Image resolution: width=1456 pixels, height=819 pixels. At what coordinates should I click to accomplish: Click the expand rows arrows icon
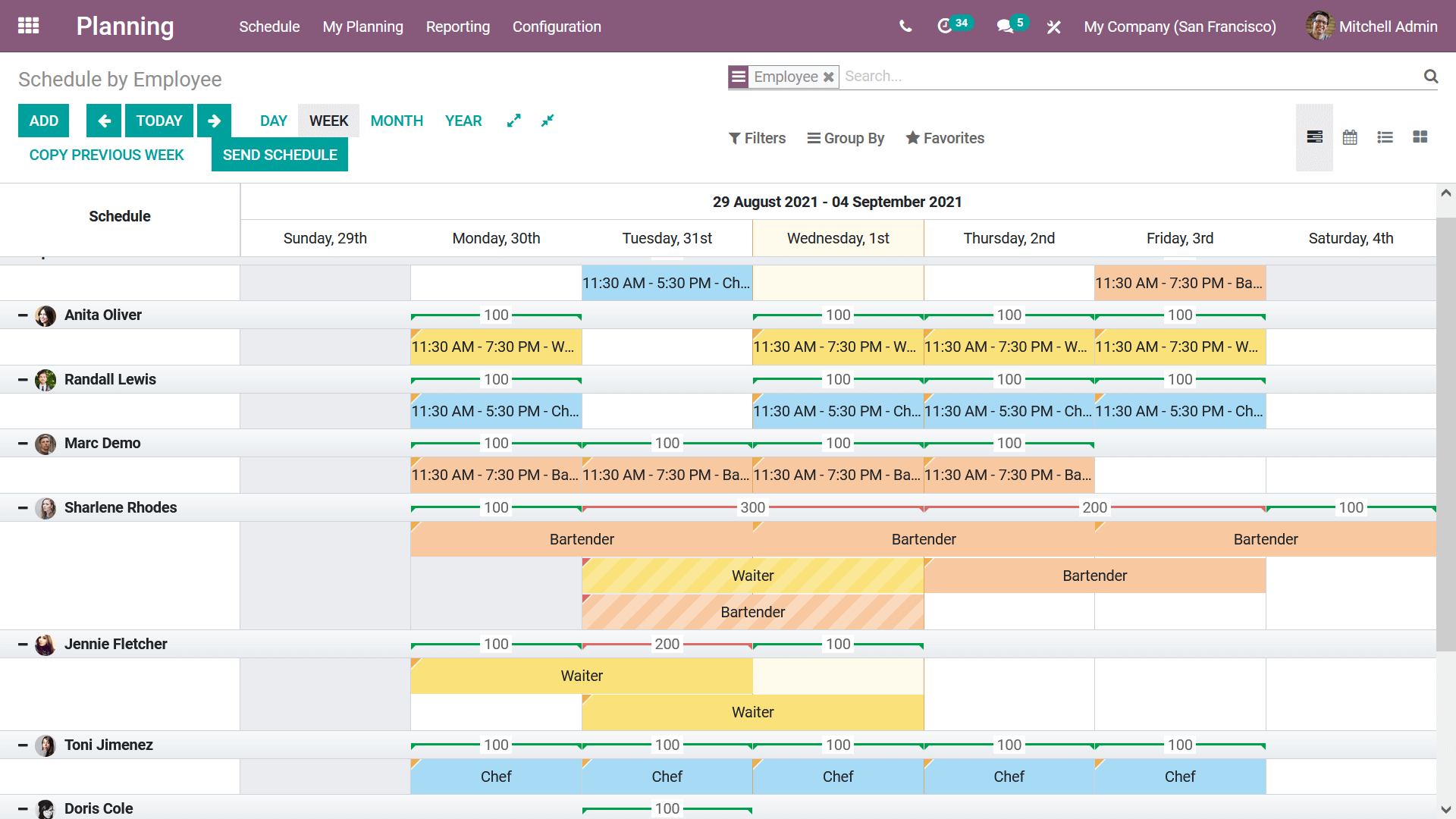pos(513,121)
